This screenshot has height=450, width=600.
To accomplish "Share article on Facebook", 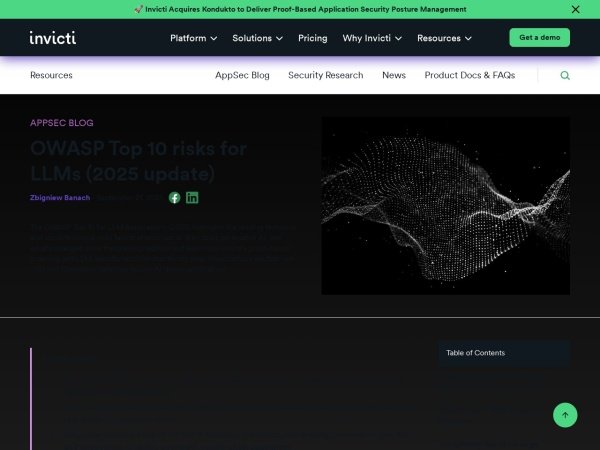I will click(x=174, y=198).
